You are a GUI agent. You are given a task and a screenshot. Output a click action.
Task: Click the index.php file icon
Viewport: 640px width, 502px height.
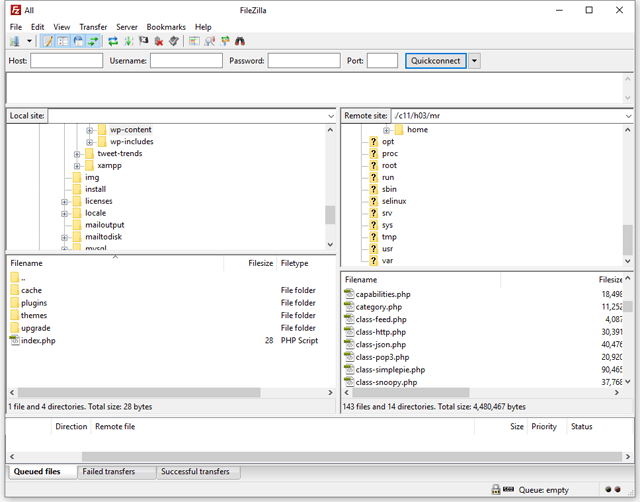coord(15,340)
